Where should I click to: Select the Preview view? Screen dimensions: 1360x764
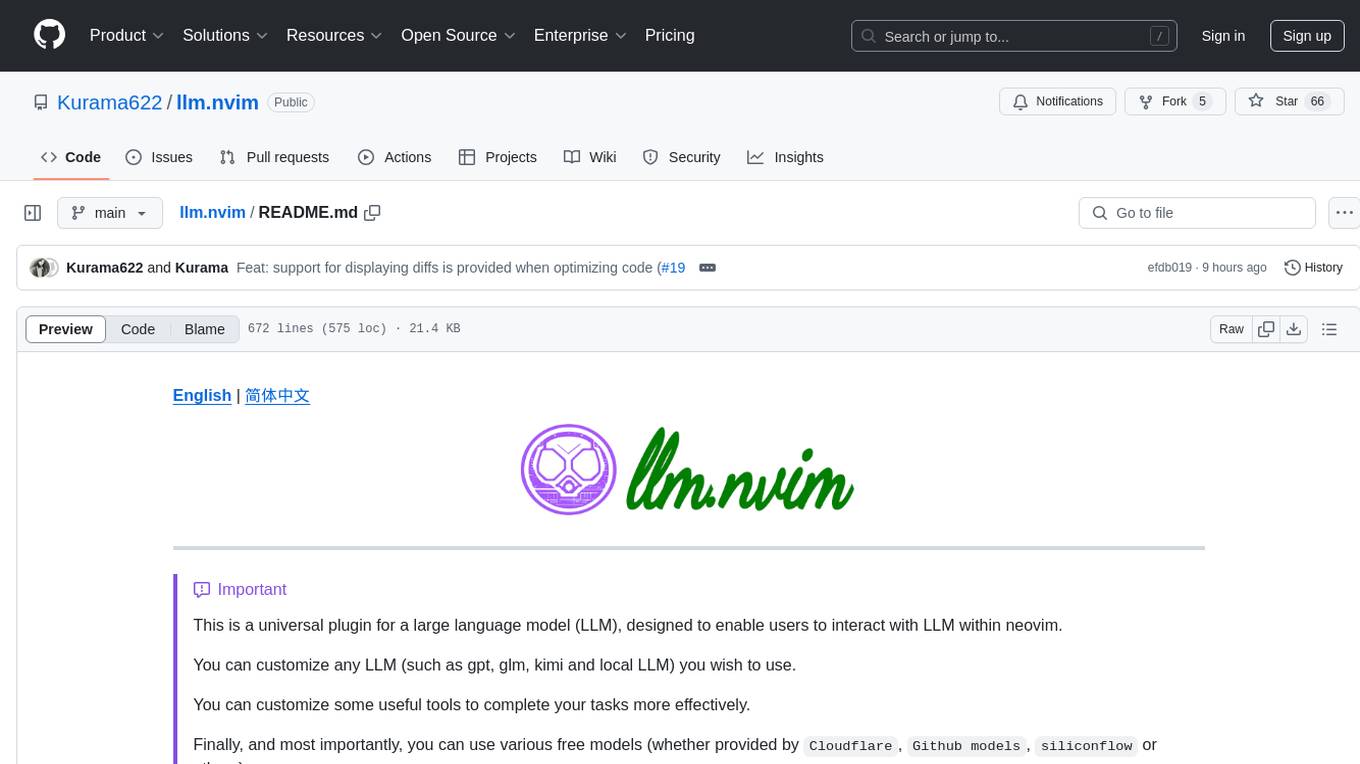tap(66, 329)
